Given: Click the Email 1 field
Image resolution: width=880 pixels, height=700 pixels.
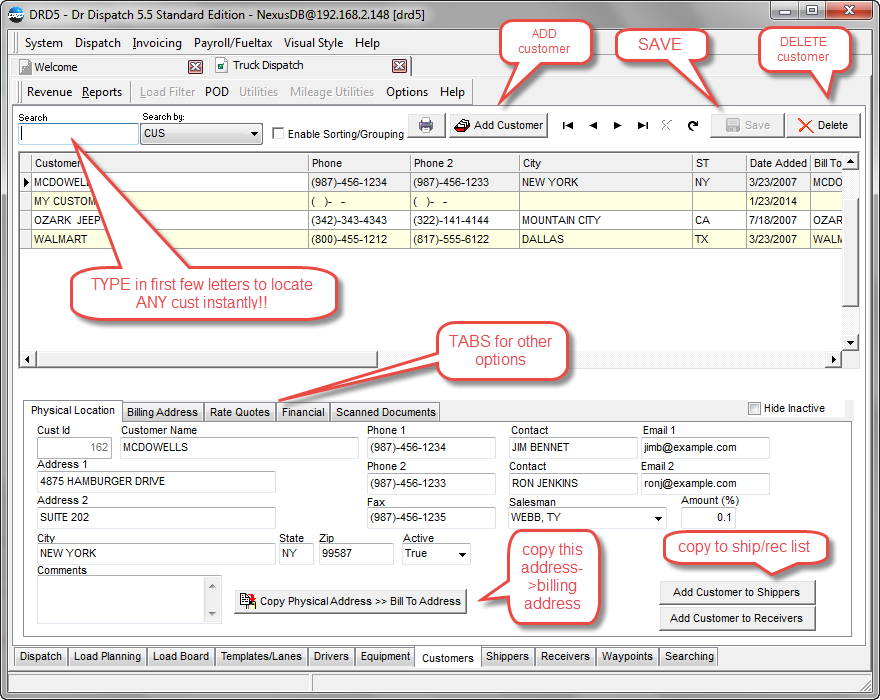Looking at the screenshot, I should 705,448.
